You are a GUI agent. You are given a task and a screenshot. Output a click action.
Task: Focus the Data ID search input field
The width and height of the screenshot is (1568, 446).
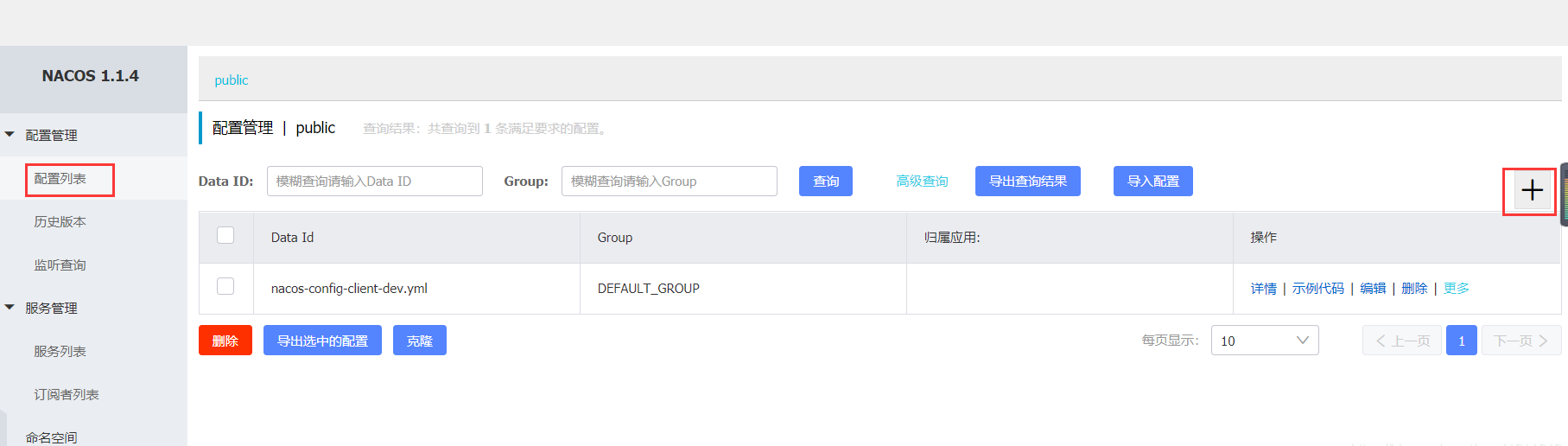click(374, 182)
